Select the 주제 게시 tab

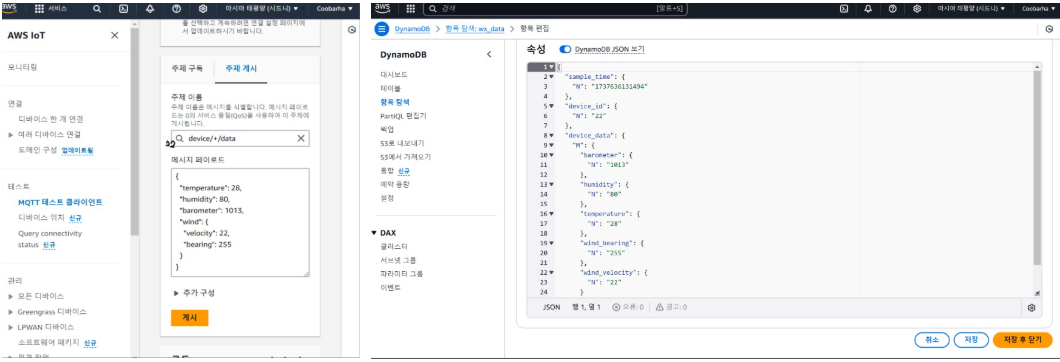tap(241, 68)
